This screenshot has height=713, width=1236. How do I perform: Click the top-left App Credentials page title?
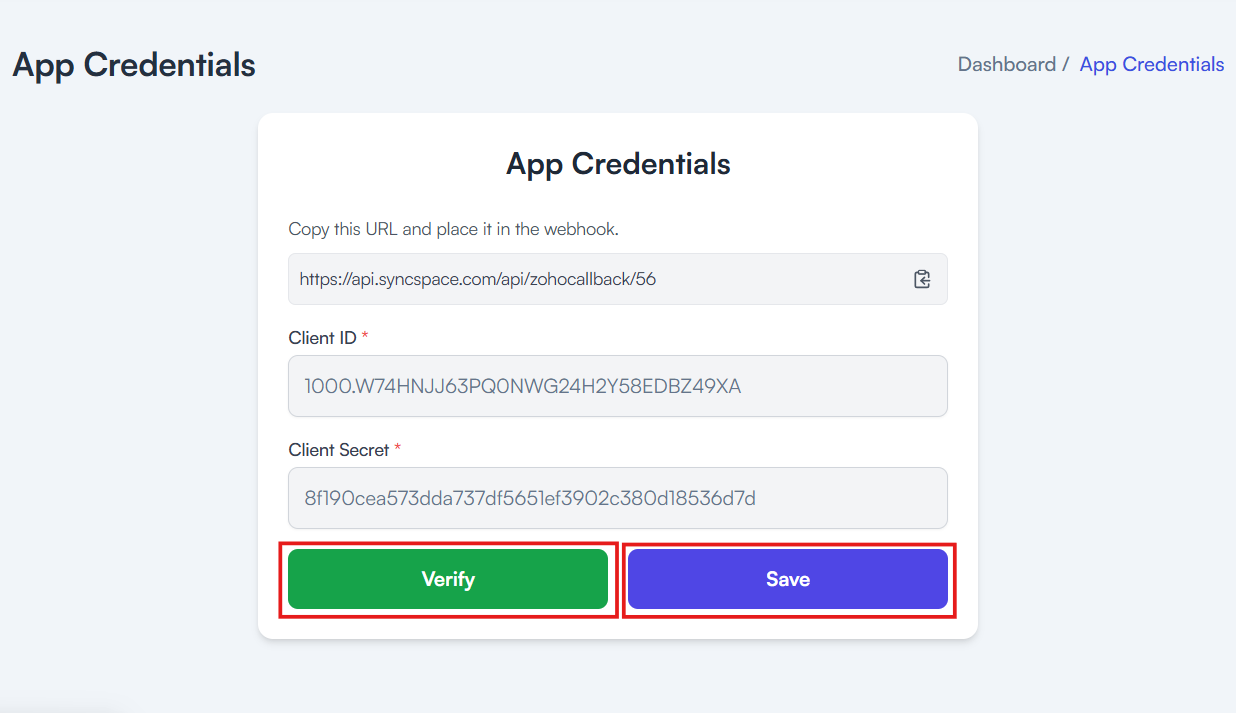click(x=134, y=65)
